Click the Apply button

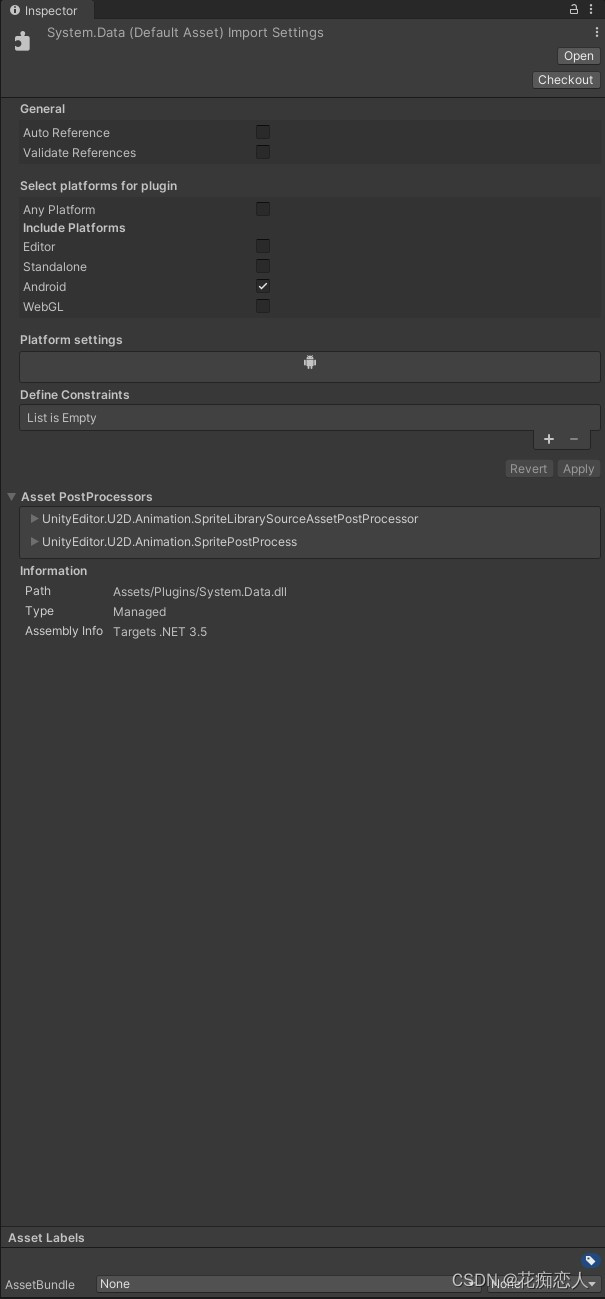(579, 468)
